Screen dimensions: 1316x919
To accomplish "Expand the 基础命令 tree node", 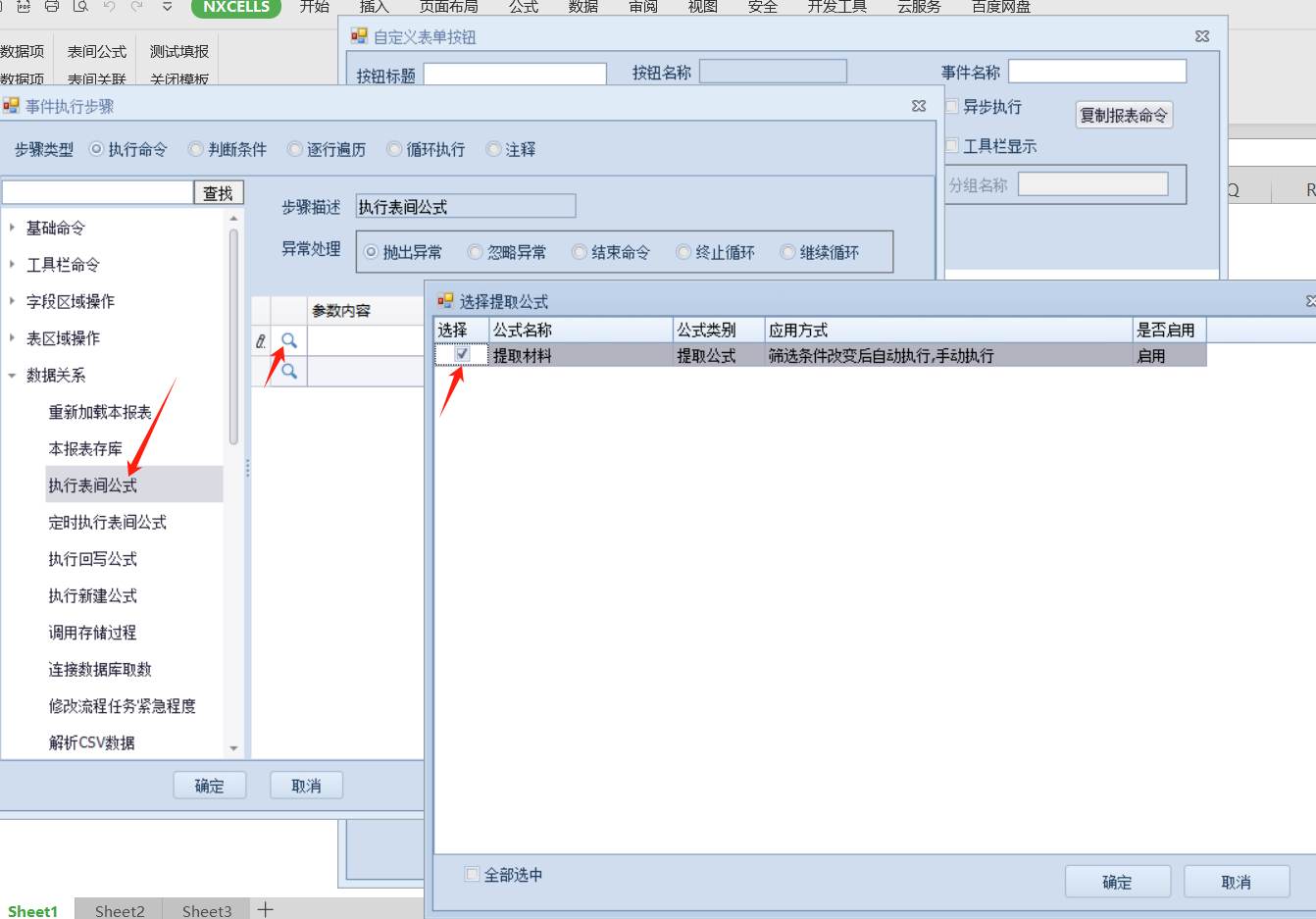I will tap(12, 228).
